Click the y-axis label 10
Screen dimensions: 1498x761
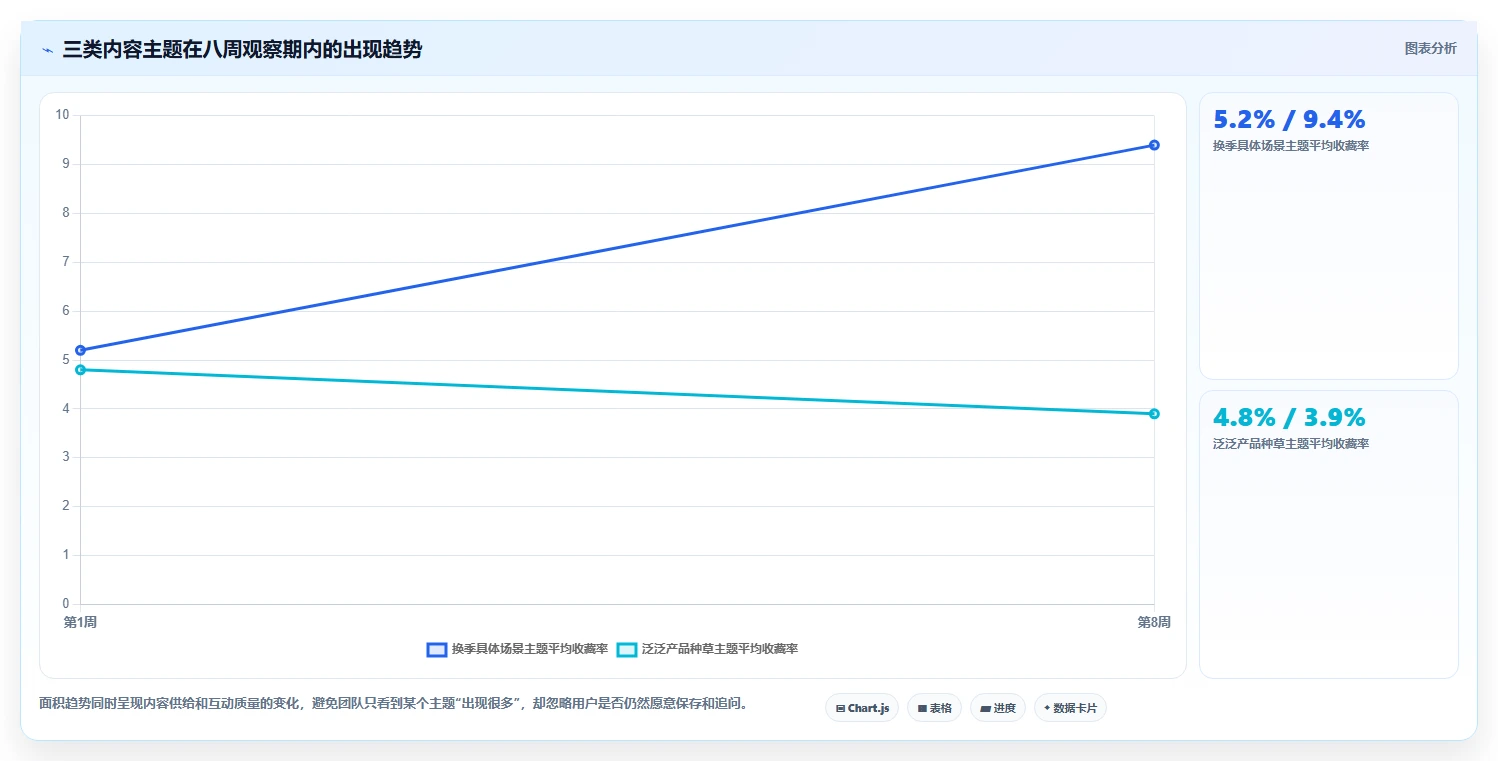coord(63,115)
